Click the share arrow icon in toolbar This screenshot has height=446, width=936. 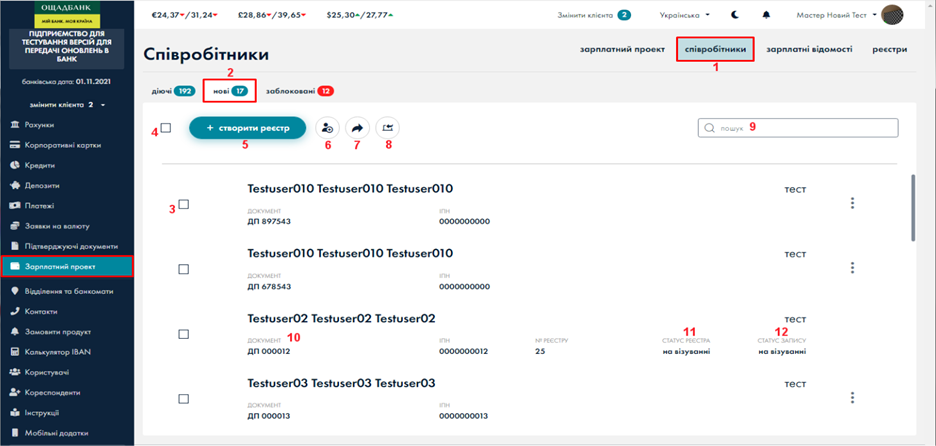point(357,128)
